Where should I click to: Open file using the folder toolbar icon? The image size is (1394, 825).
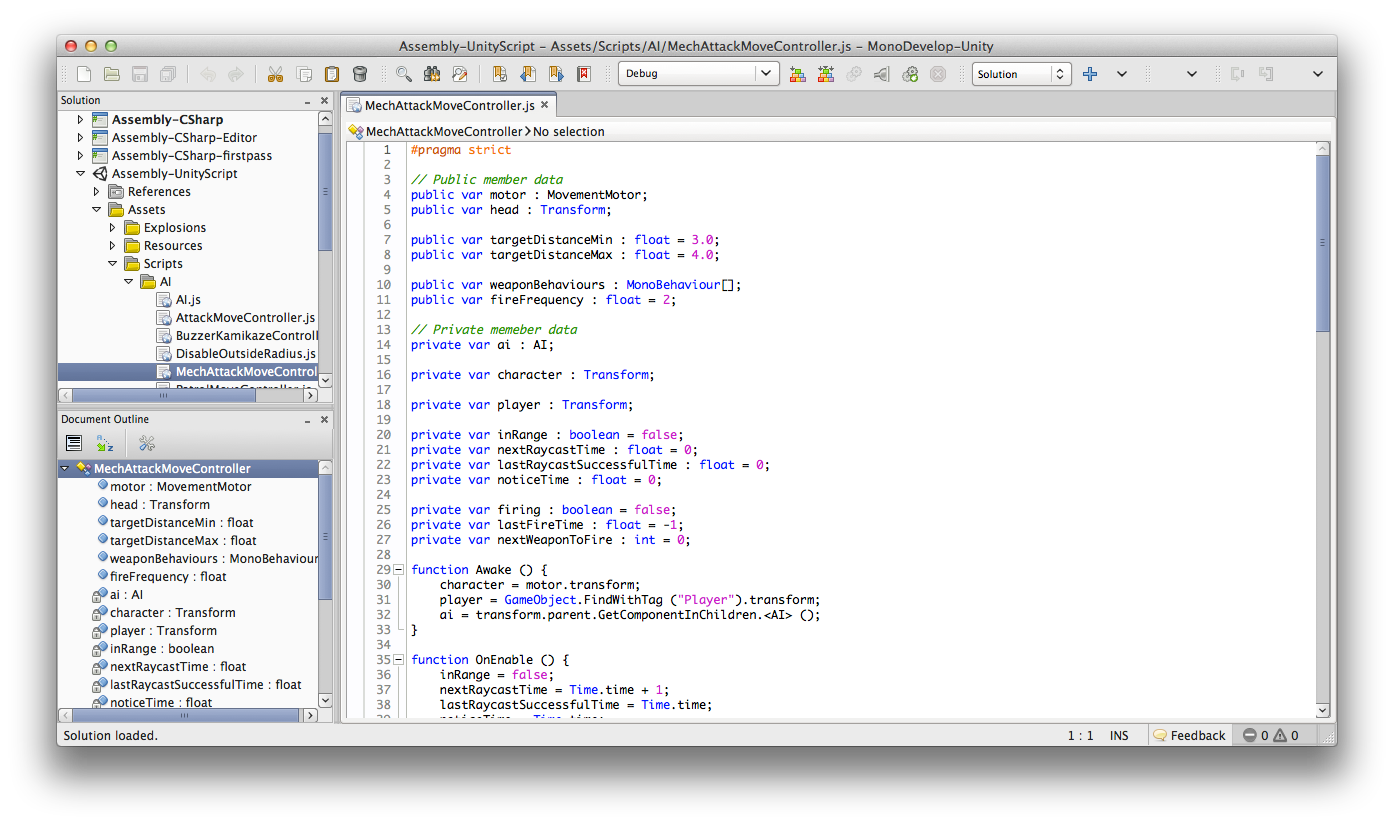click(112, 74)
